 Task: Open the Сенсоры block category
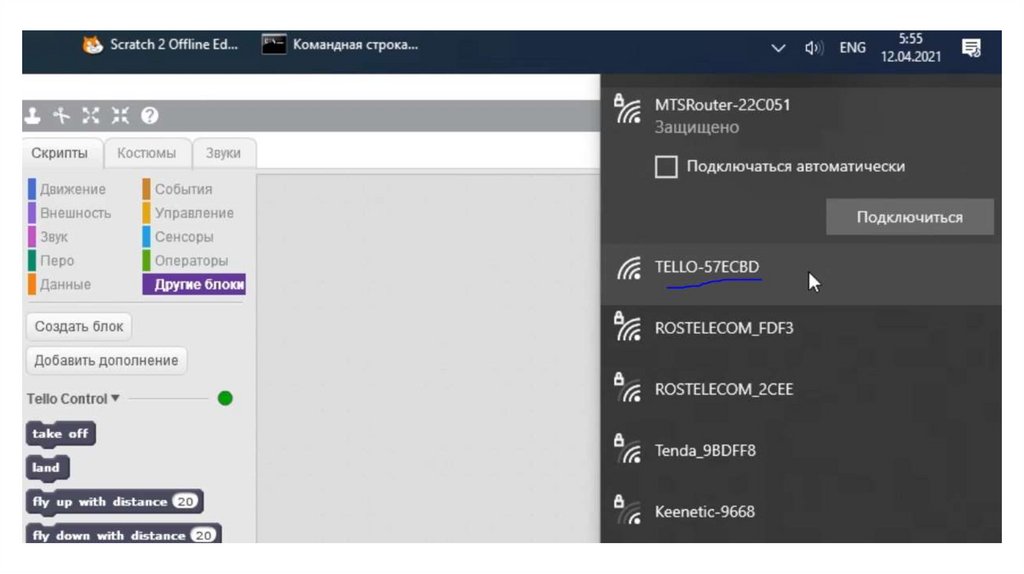coord(178,237)
